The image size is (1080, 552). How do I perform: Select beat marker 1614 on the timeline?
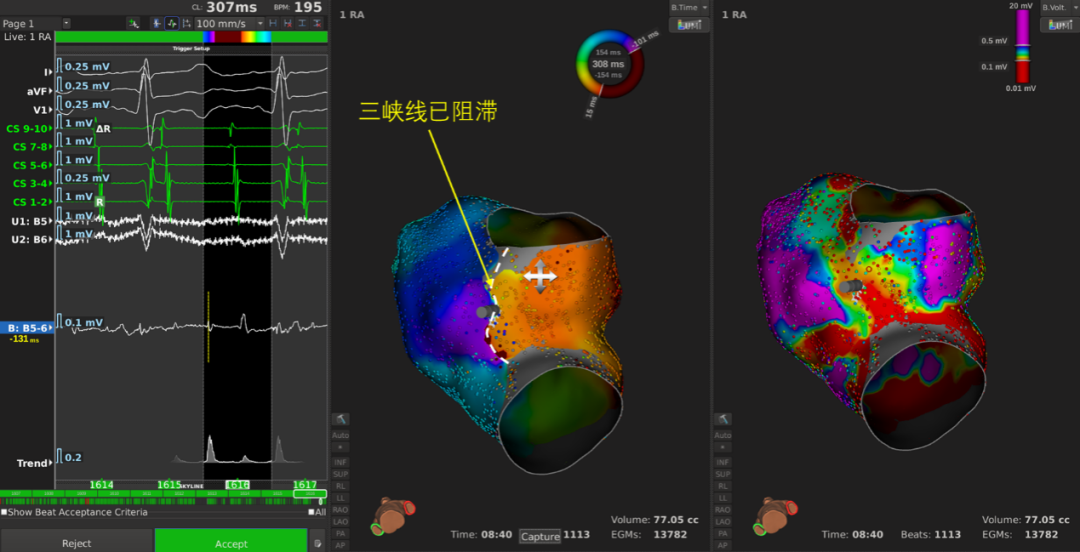click(x=101, y=485)
